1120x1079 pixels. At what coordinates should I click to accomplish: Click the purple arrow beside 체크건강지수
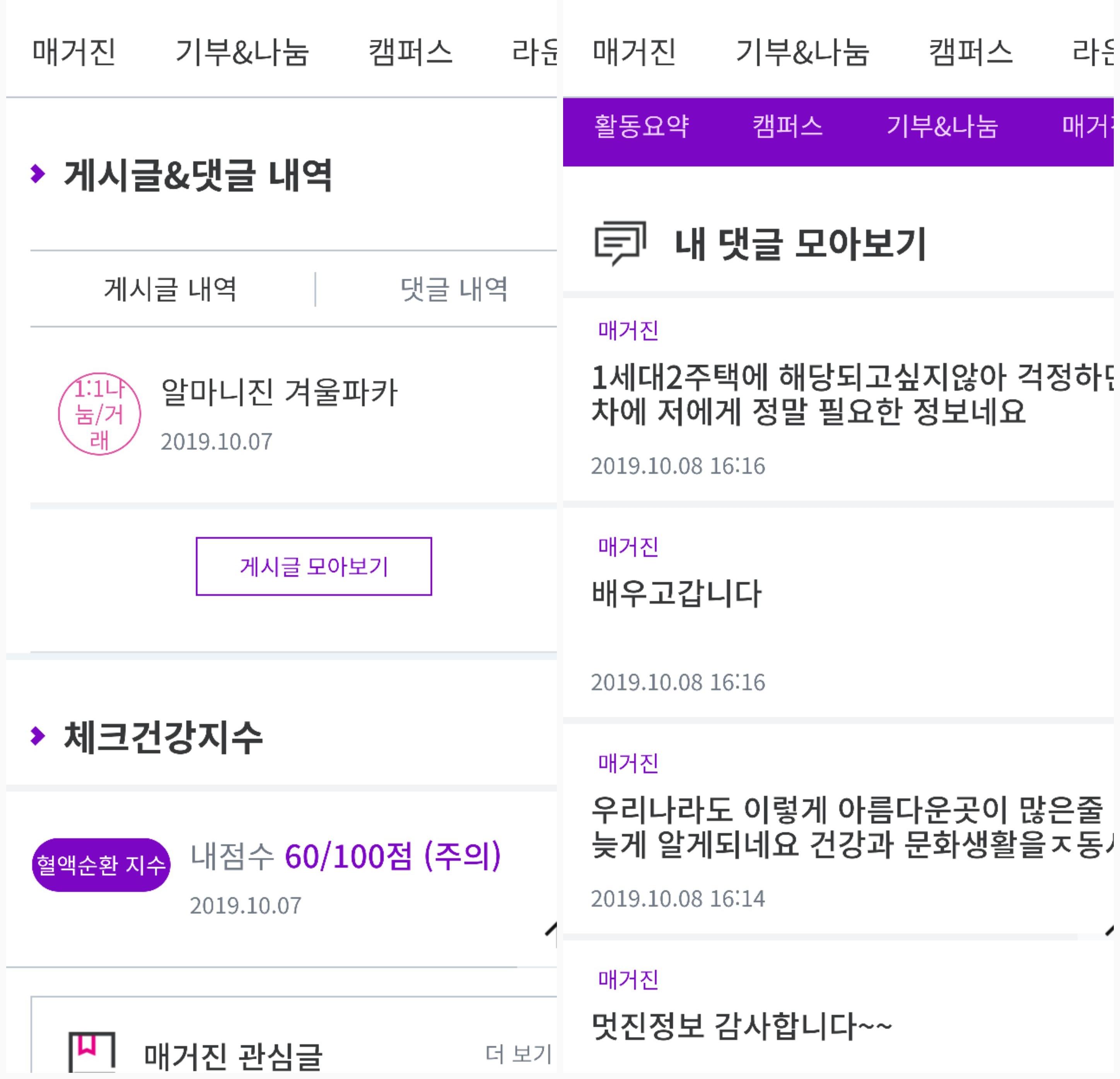pos(38,735)
